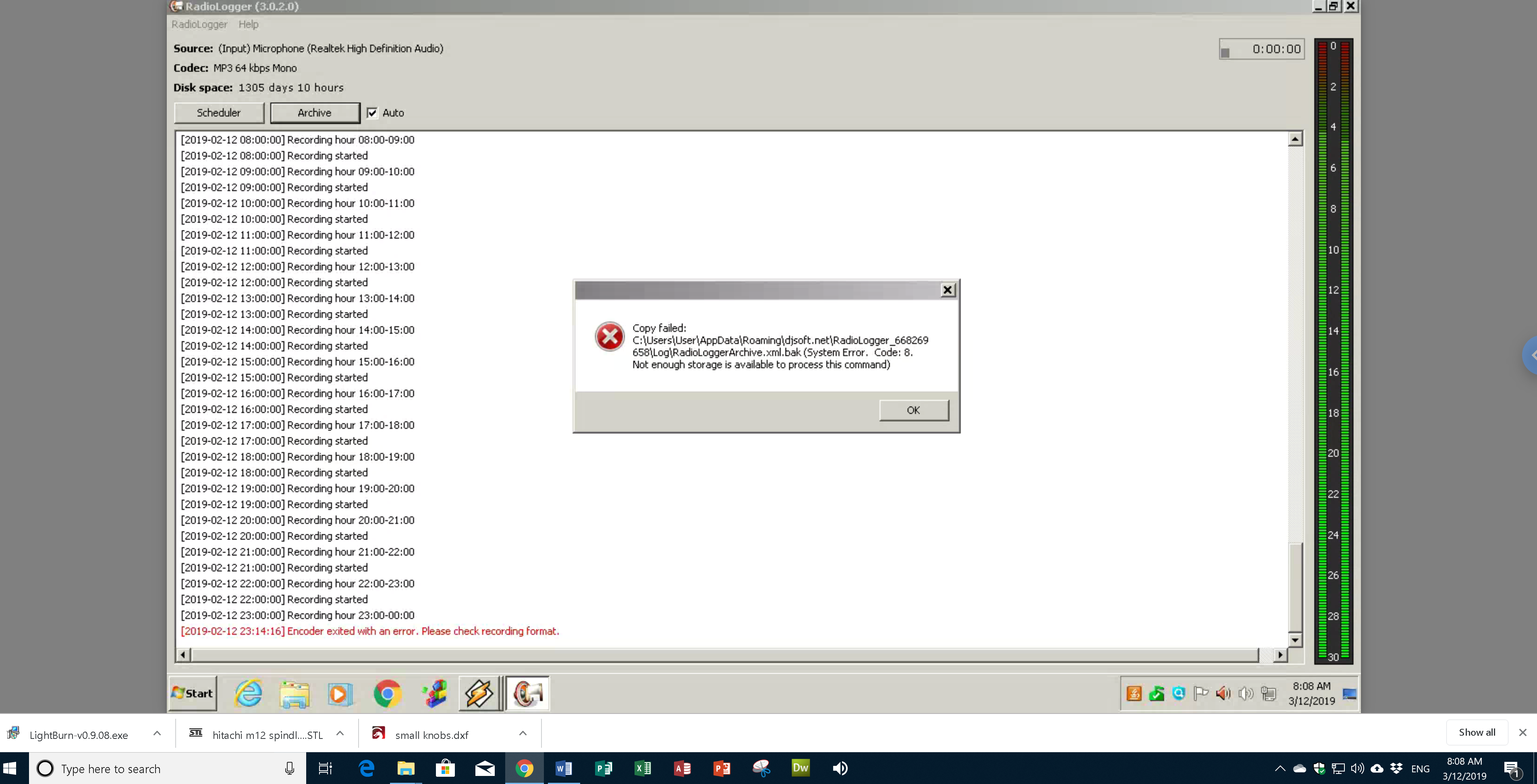
Task: Click the vertical scrollbar thumb in the log
Action: tap(1295, 587)
